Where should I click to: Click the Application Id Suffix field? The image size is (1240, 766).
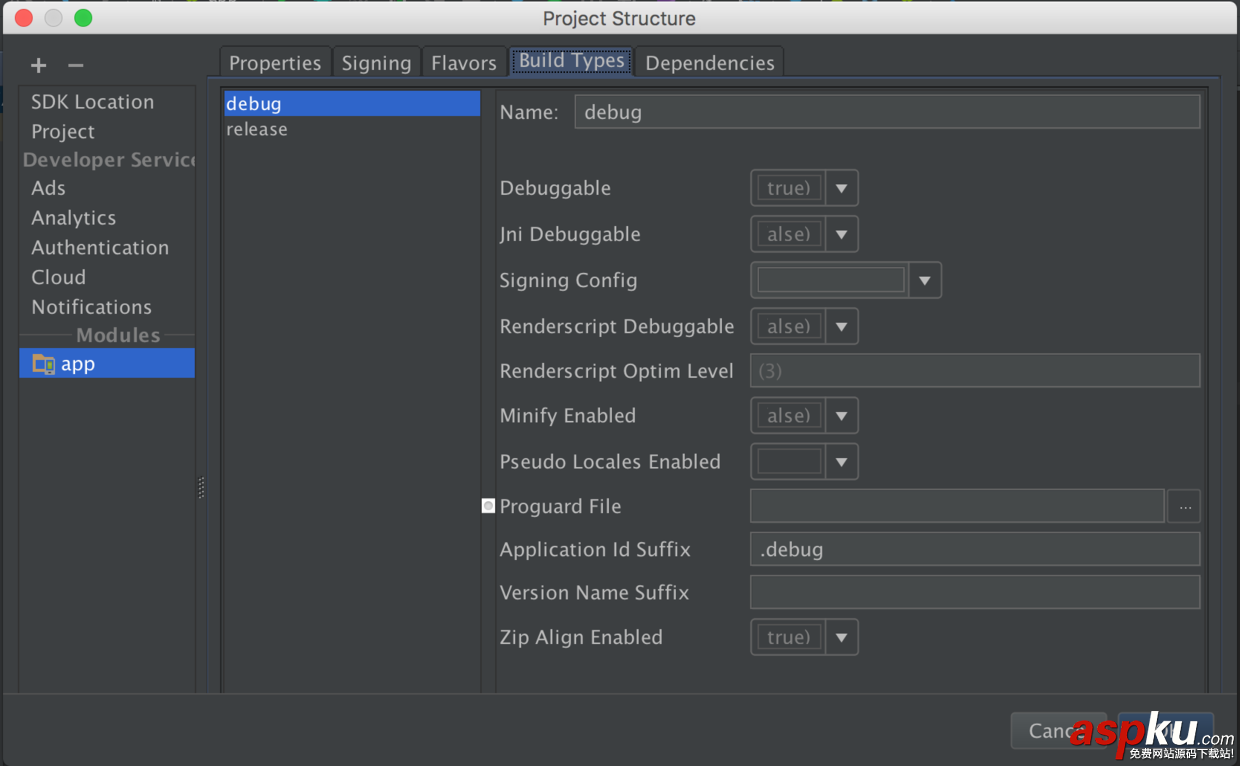tap(975, 548)
